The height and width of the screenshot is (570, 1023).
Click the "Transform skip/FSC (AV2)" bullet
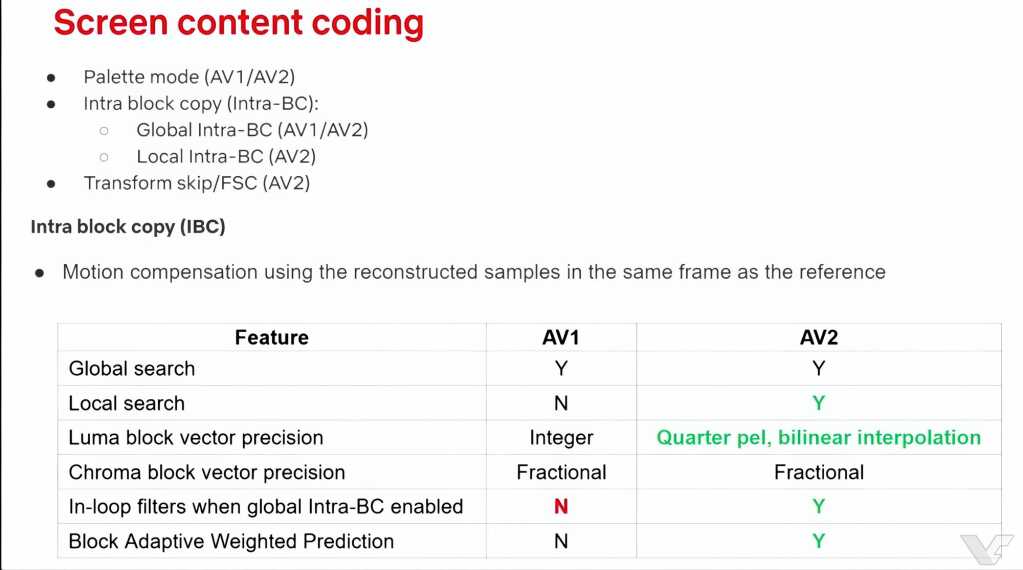tap(196, 183)
